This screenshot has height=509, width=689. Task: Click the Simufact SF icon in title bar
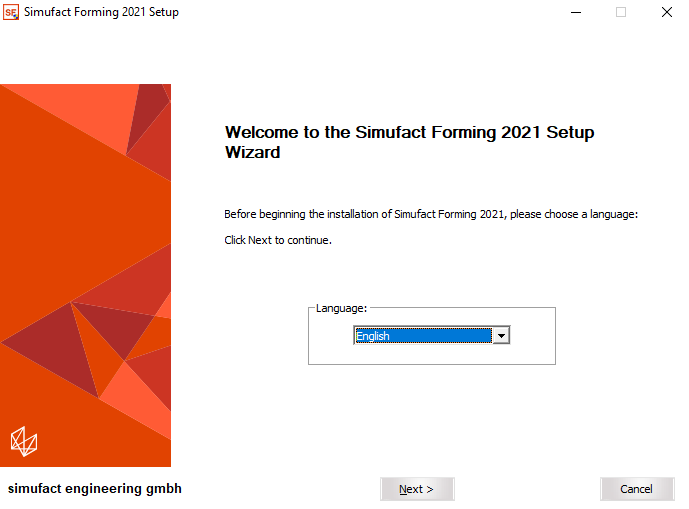pyautogui.click(x=11, y=12)
